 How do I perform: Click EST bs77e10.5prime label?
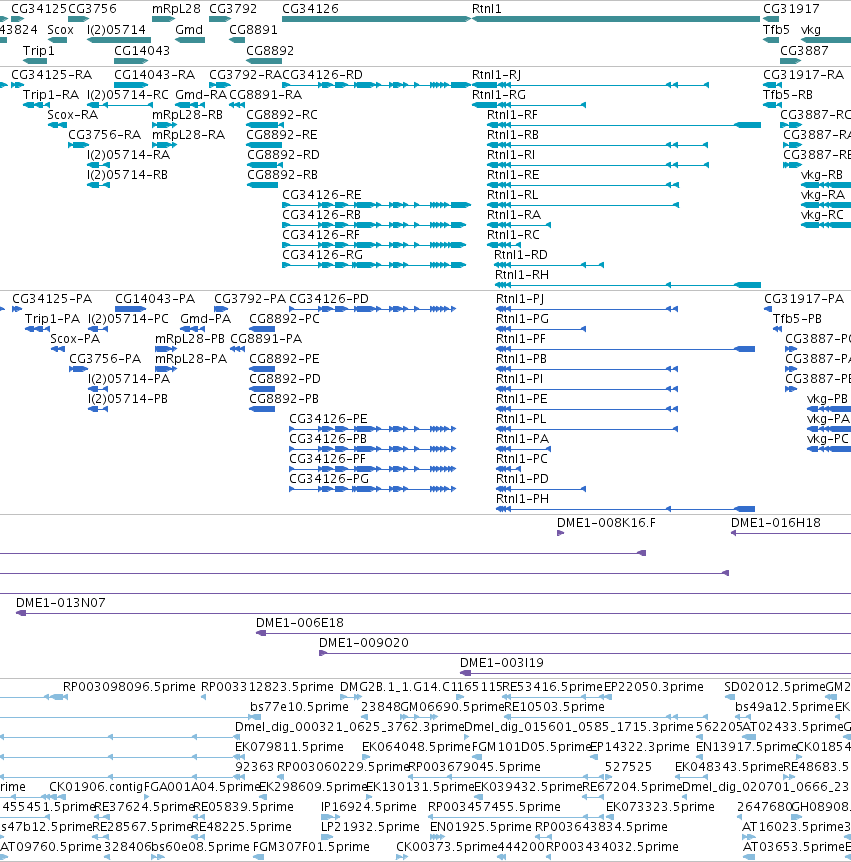pyautogui.click(x=300, y=707)
